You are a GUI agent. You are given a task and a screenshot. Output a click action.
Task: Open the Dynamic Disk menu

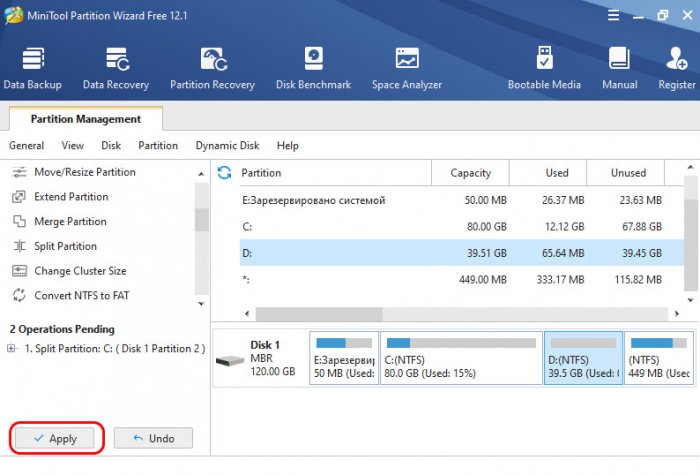pos(227,146)
